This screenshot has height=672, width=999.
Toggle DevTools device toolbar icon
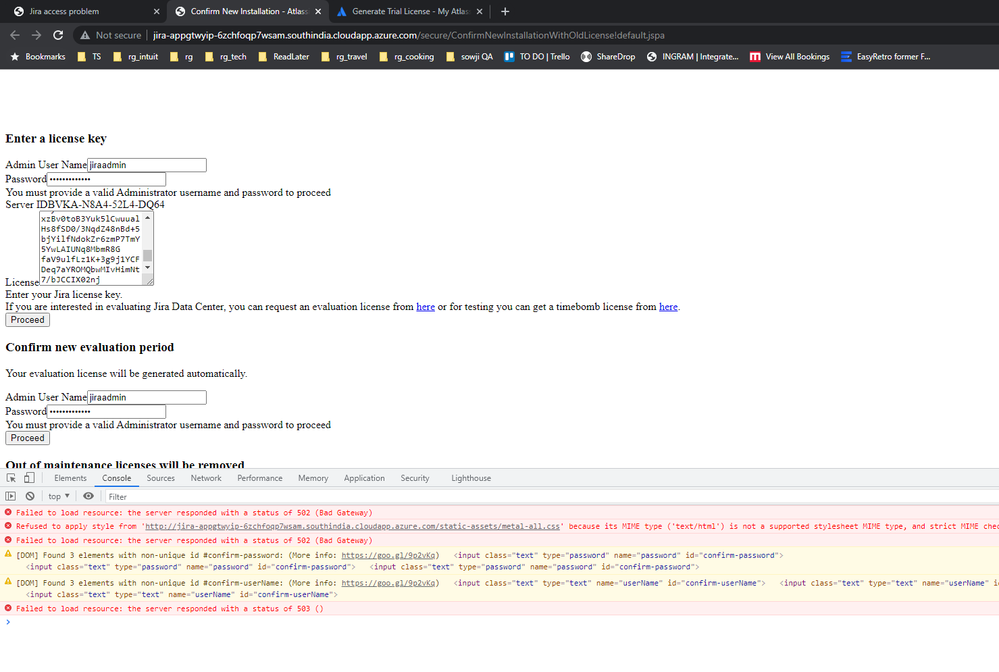click(x=29, y=478)
